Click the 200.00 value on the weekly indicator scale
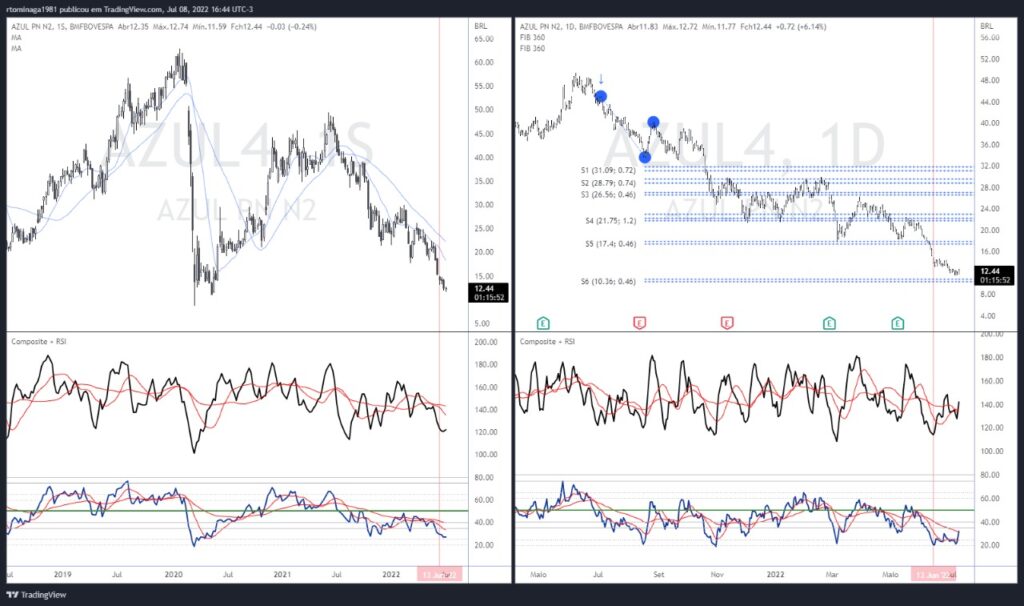The image size is (1024, 606). (486, 342)
